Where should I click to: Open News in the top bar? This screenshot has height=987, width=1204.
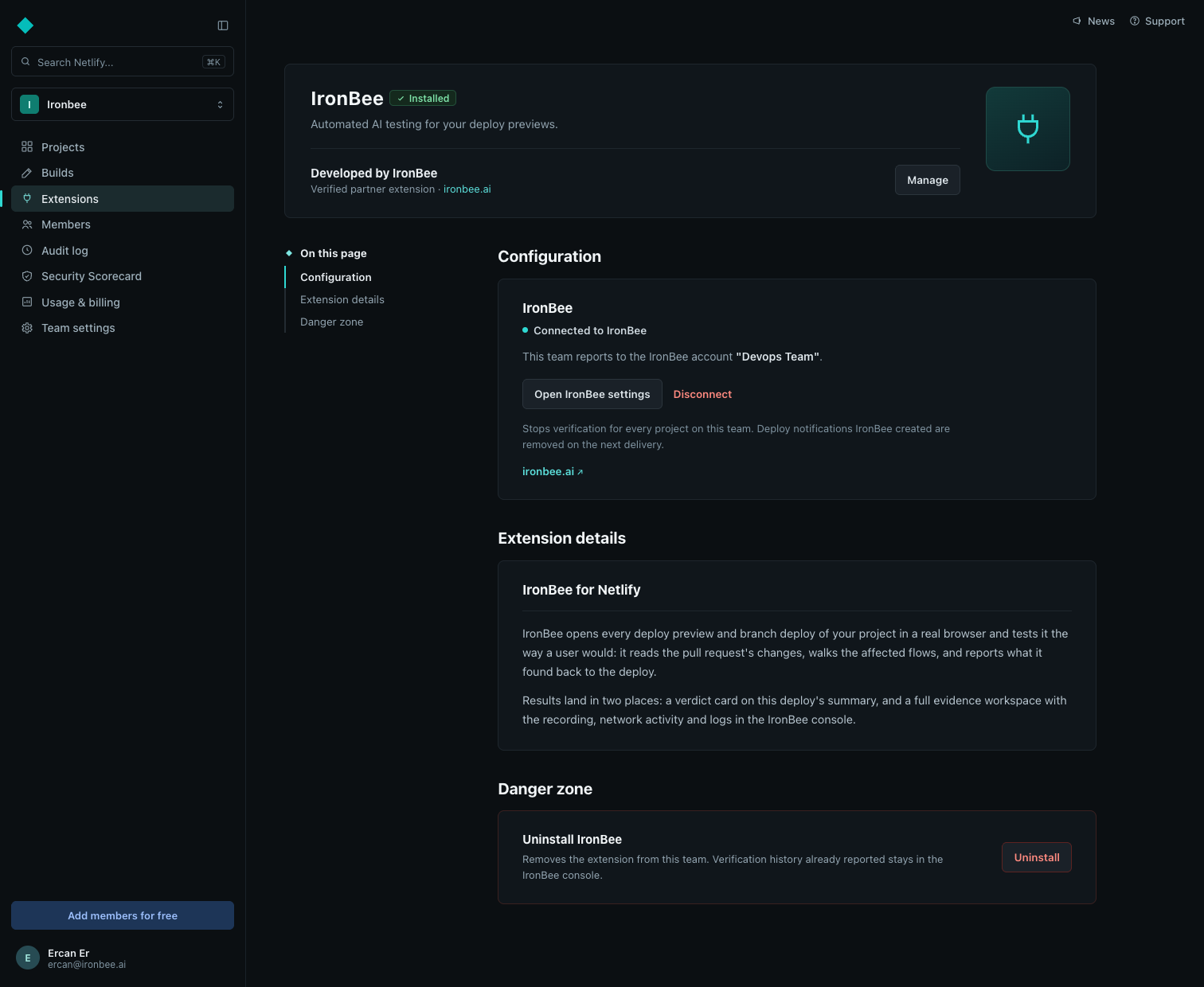point(1093,21)
